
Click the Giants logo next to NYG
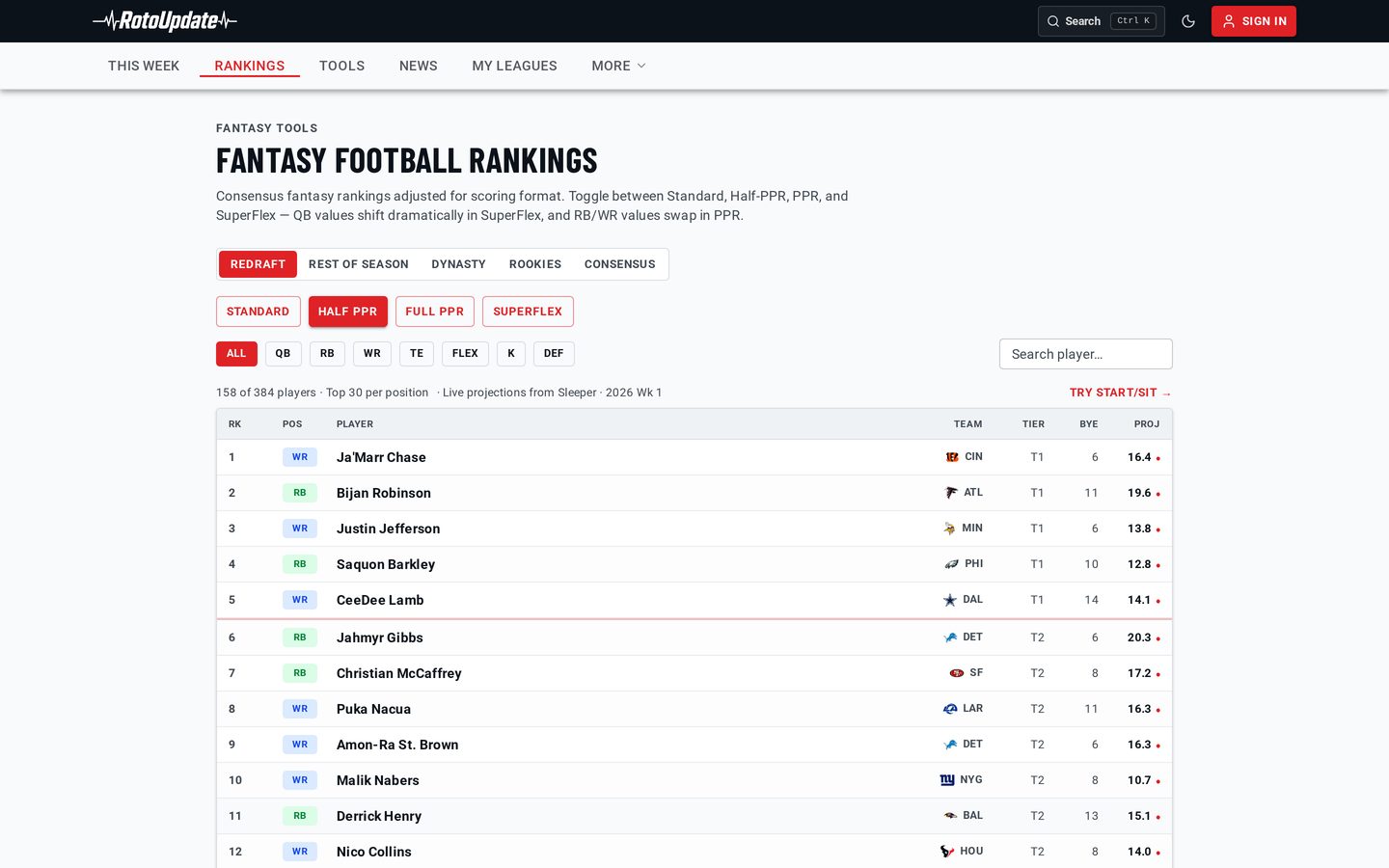pos(947,780)
